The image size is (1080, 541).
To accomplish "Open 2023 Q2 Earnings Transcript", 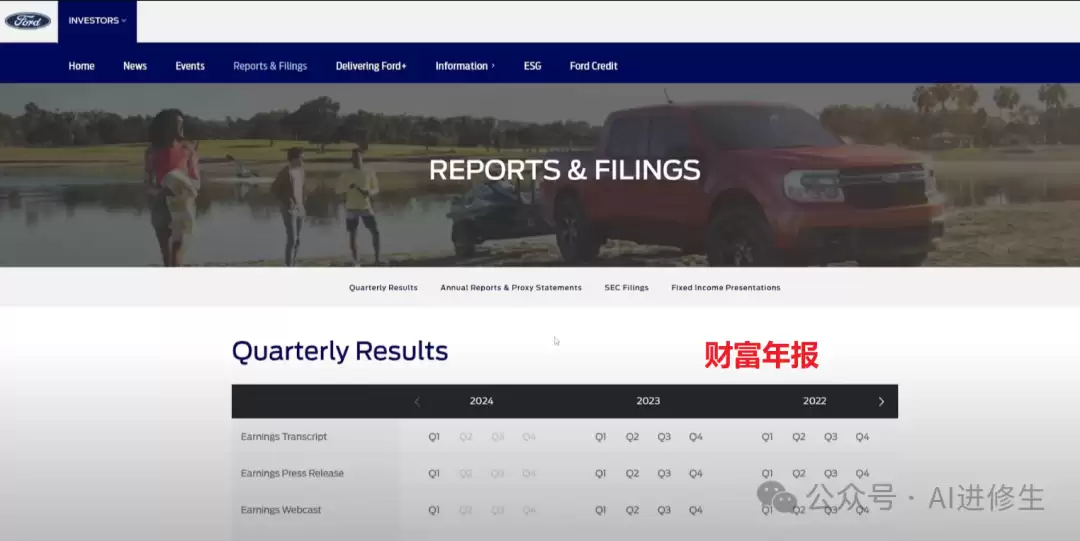I will coord(632,437).
